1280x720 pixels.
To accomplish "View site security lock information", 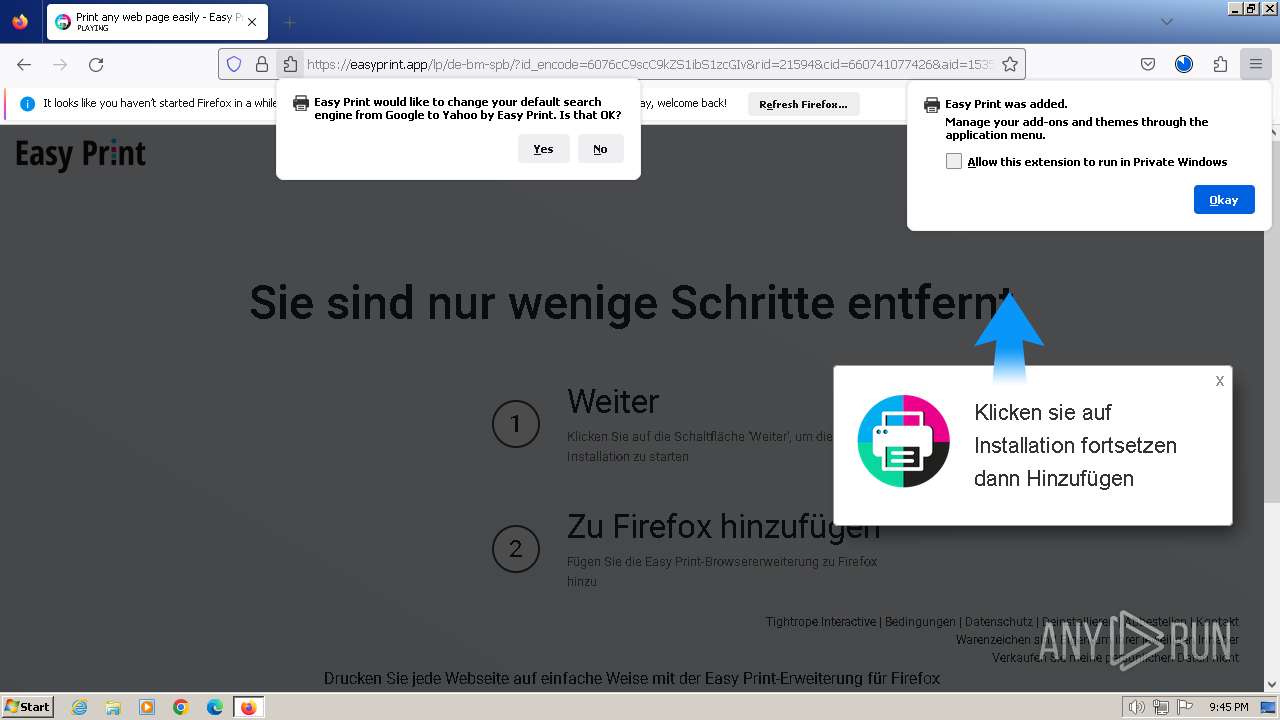I will pyautogui.click(x=262, y=64).
